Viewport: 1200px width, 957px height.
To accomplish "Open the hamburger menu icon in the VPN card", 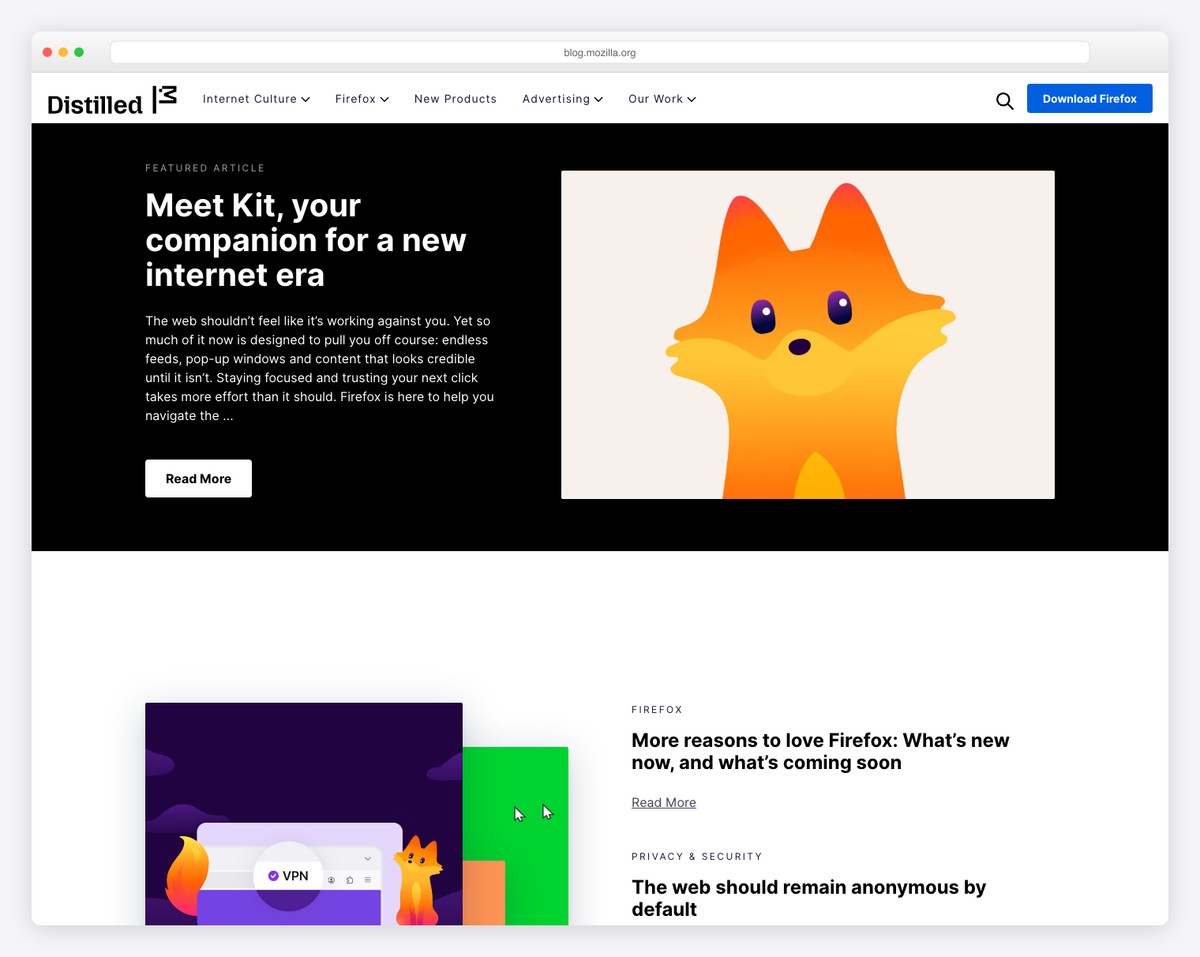I will [x=367, y=879].
